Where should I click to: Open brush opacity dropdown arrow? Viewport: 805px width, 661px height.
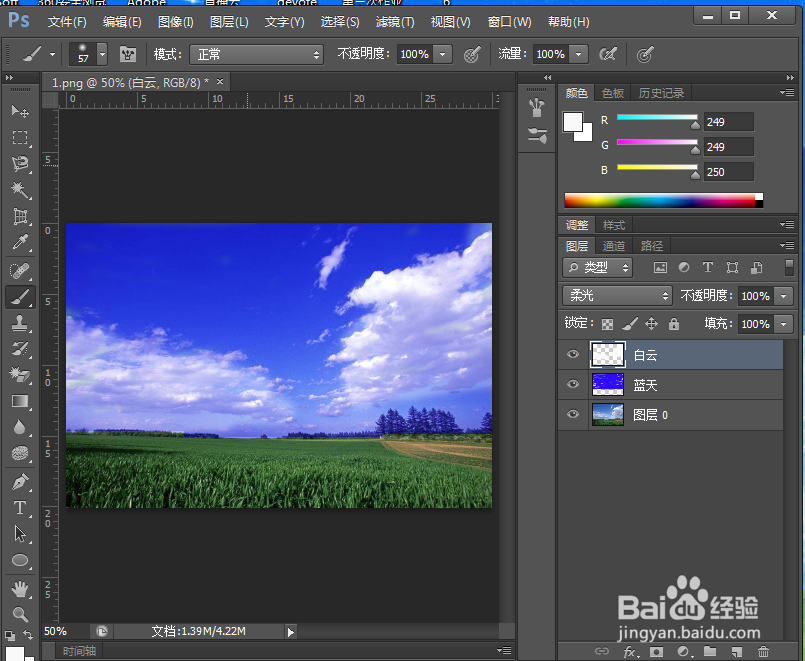coord(443,54)
